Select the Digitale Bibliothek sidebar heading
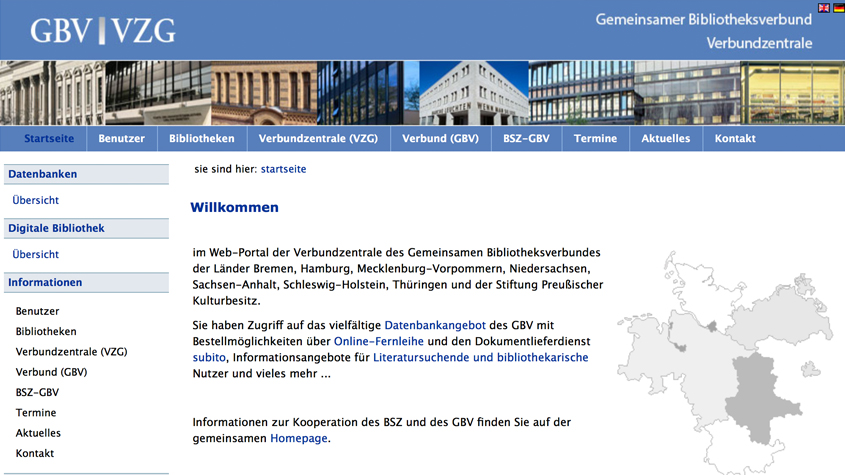The height and width of the screenshot is (475, 845). 86,228
